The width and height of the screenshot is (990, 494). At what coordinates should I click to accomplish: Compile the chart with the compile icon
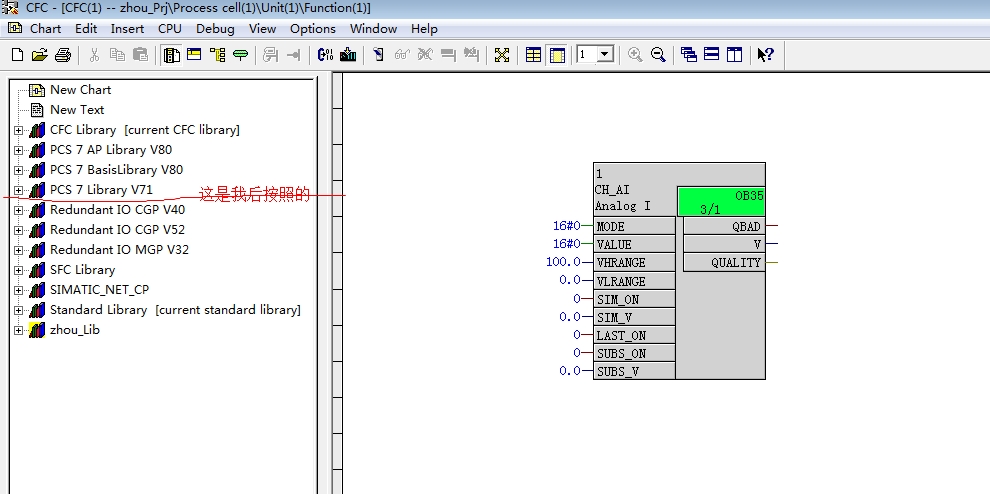[325, 55]
